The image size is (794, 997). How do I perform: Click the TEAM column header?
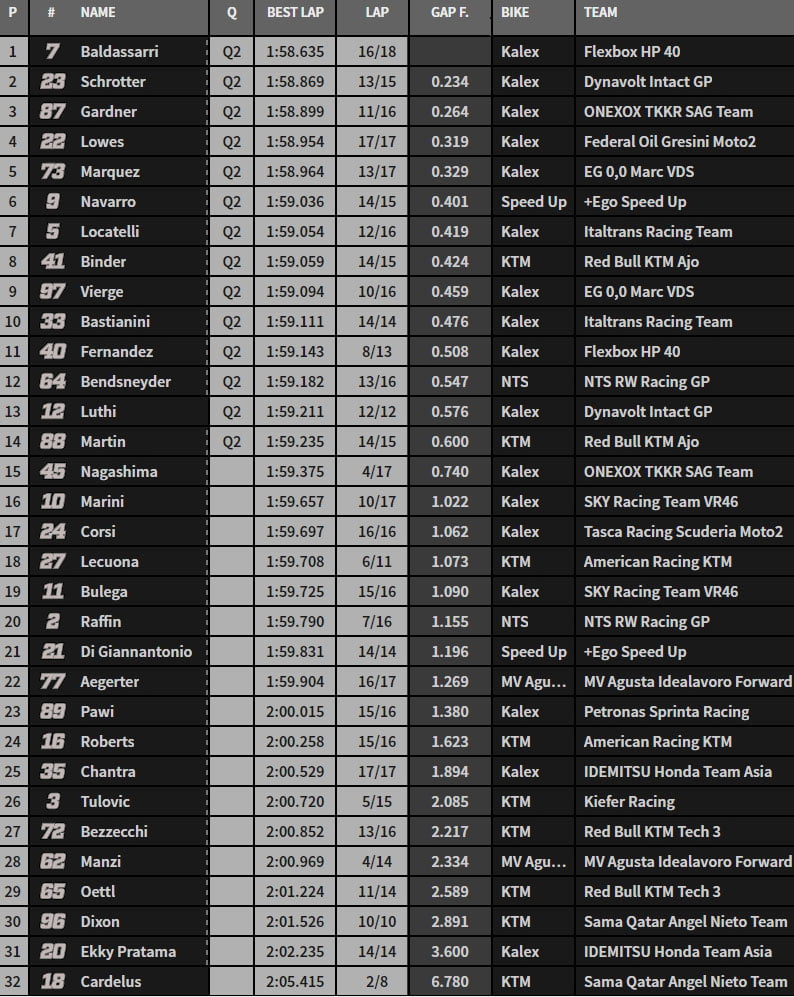click(x=600, y=13)
